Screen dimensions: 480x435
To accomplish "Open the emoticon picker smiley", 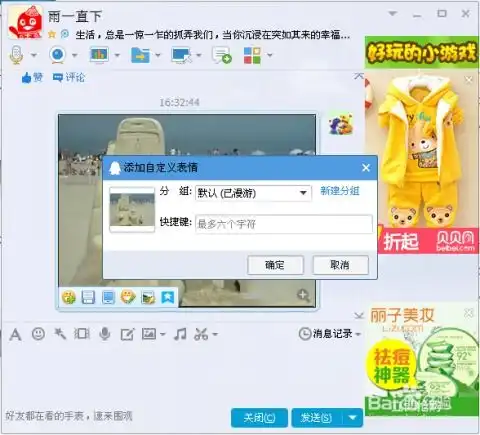I will coord(38,334).
